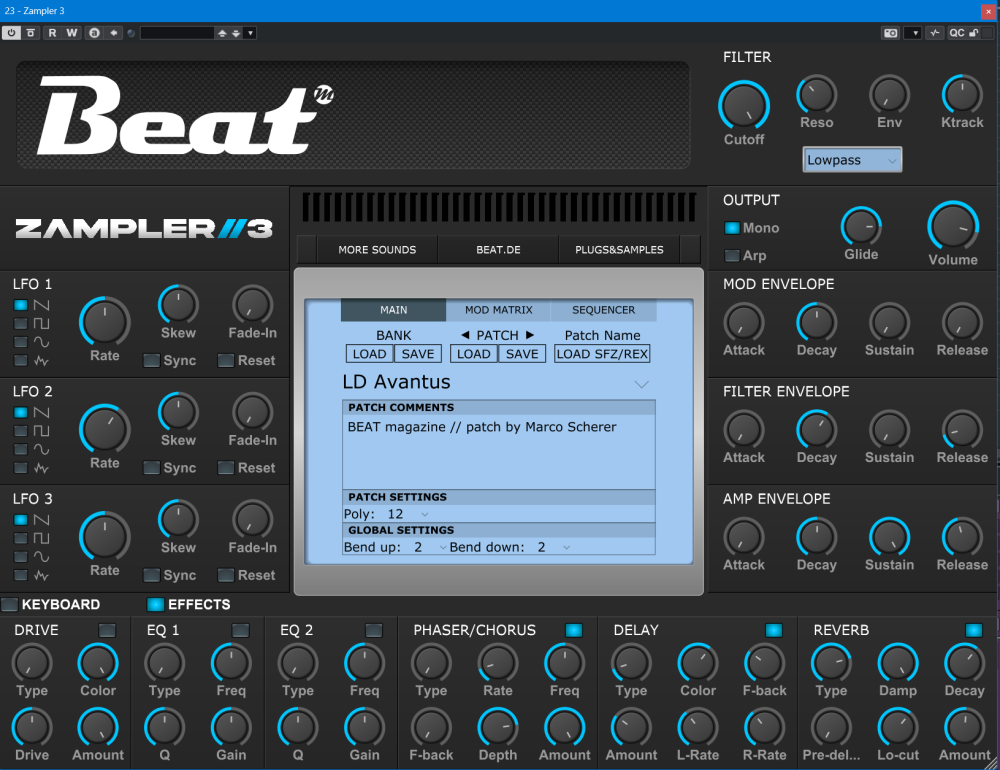This screenshot has height=770, width=1000.
Task: Enable the Arp checkbox
Action: coord(732,256)
